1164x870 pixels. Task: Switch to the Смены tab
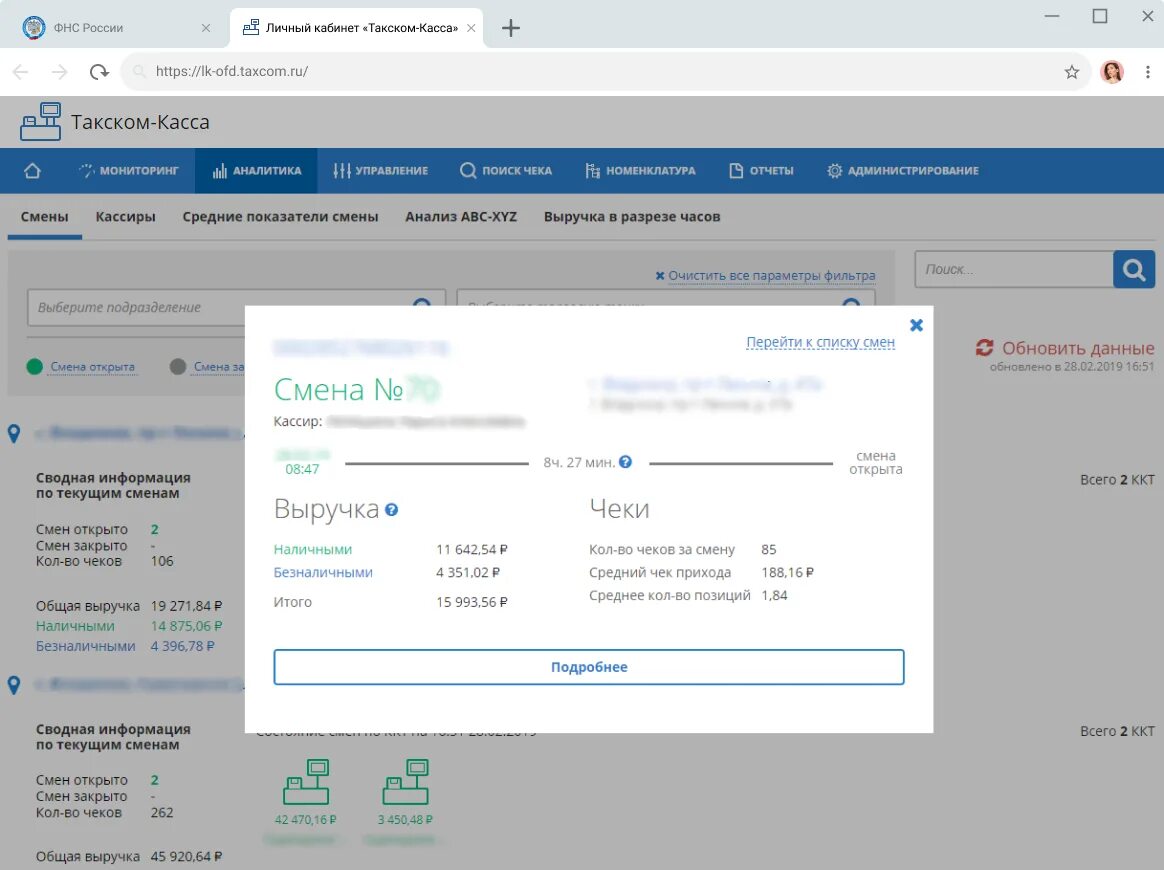click(x=45, y=217)
